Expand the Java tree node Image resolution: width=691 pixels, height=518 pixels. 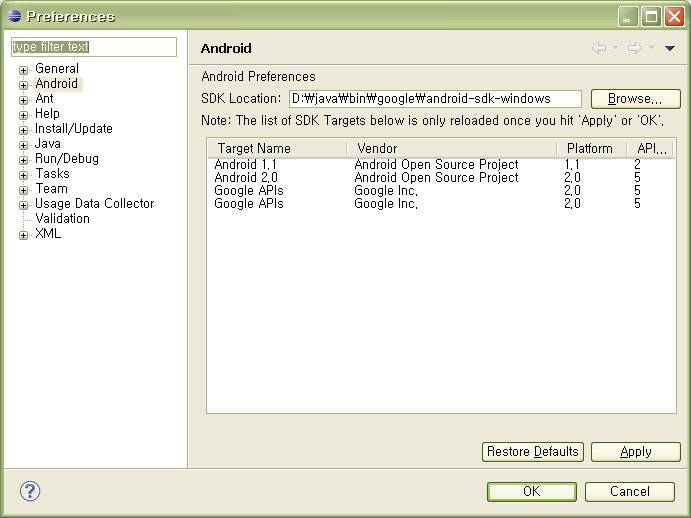[x=23, y=145]
